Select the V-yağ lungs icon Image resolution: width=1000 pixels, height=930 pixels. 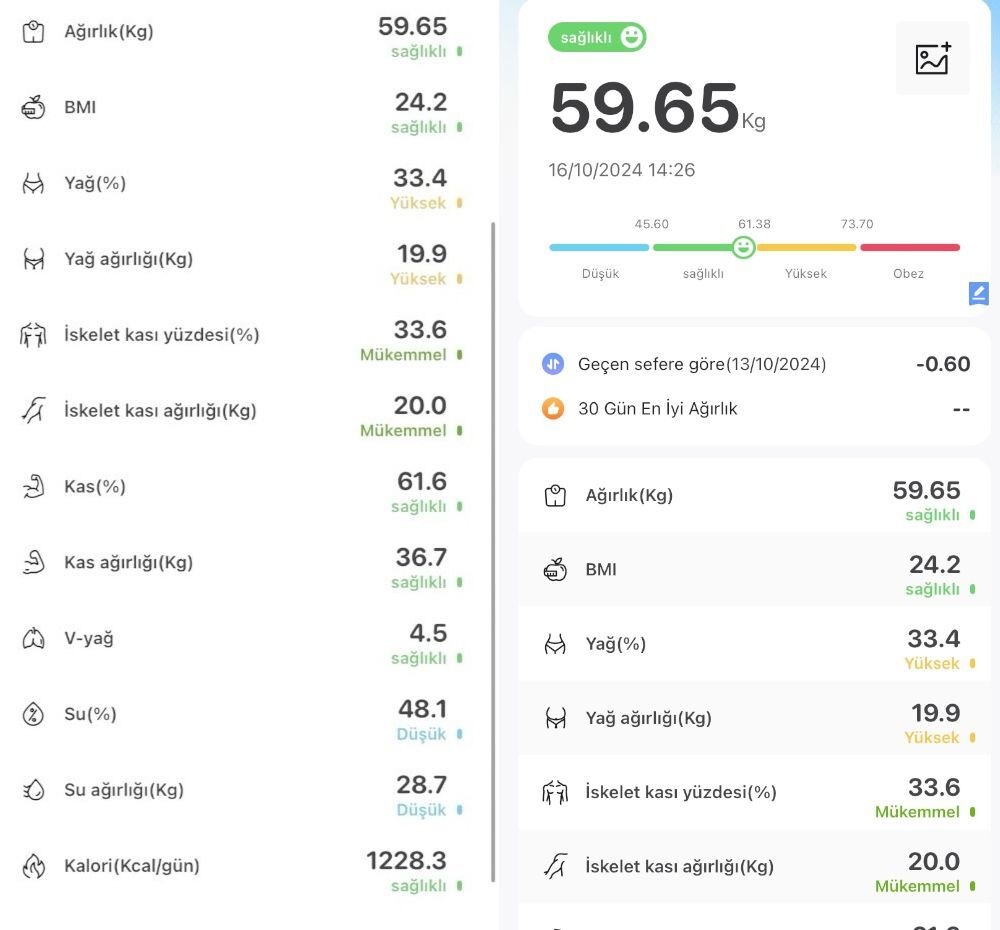click(x=34, y=638)
